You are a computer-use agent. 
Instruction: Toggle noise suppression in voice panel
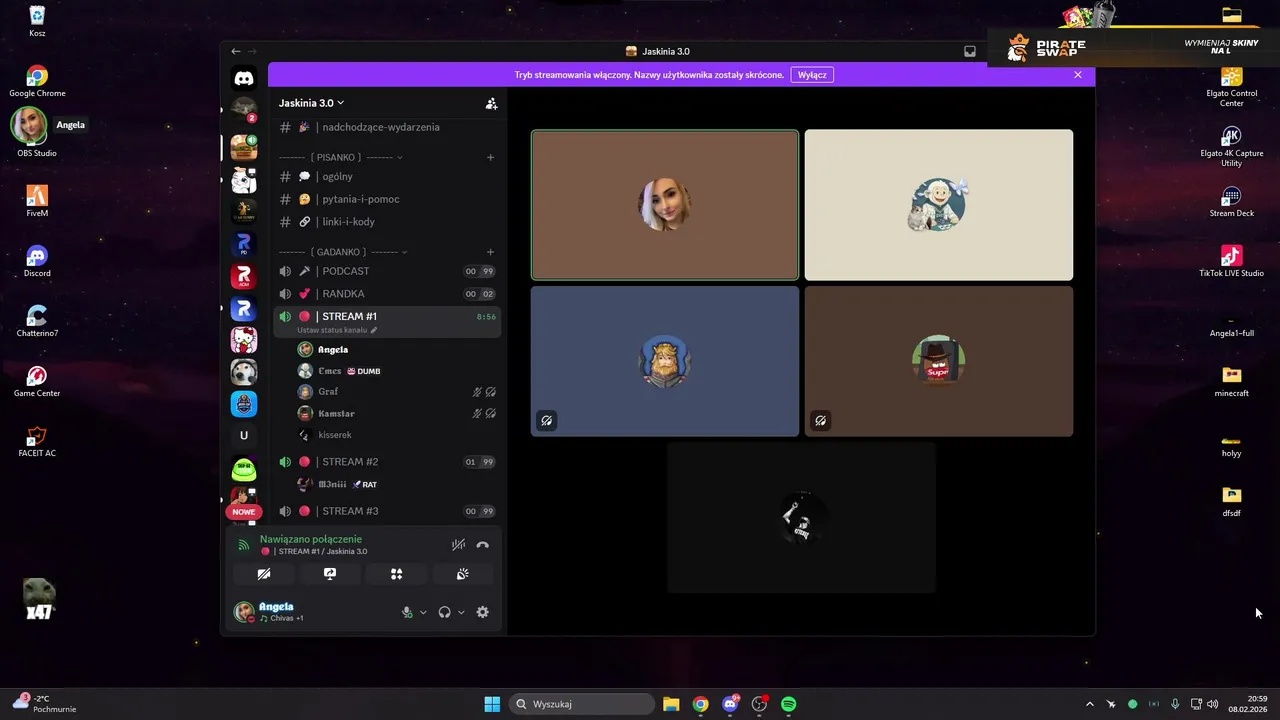pyautogui.click(x=458, y=545)
